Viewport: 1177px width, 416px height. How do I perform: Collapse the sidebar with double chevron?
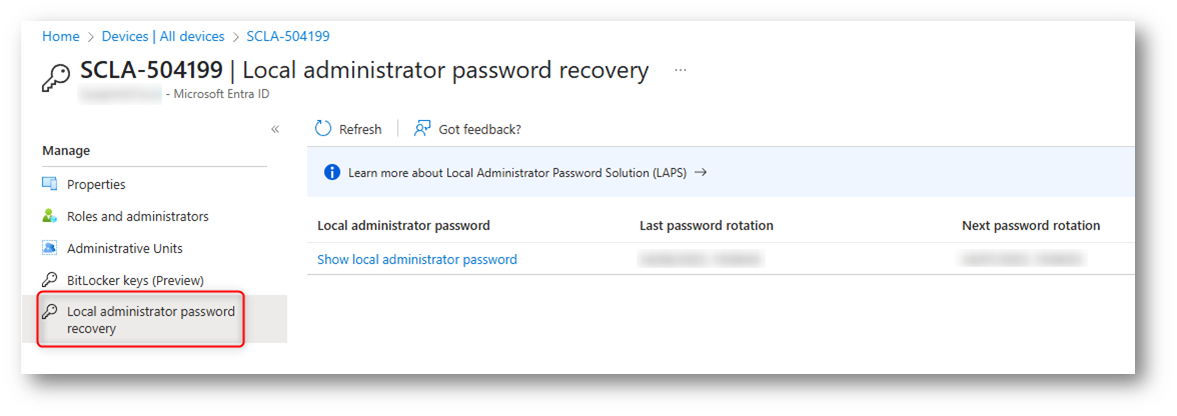point(275,129)
